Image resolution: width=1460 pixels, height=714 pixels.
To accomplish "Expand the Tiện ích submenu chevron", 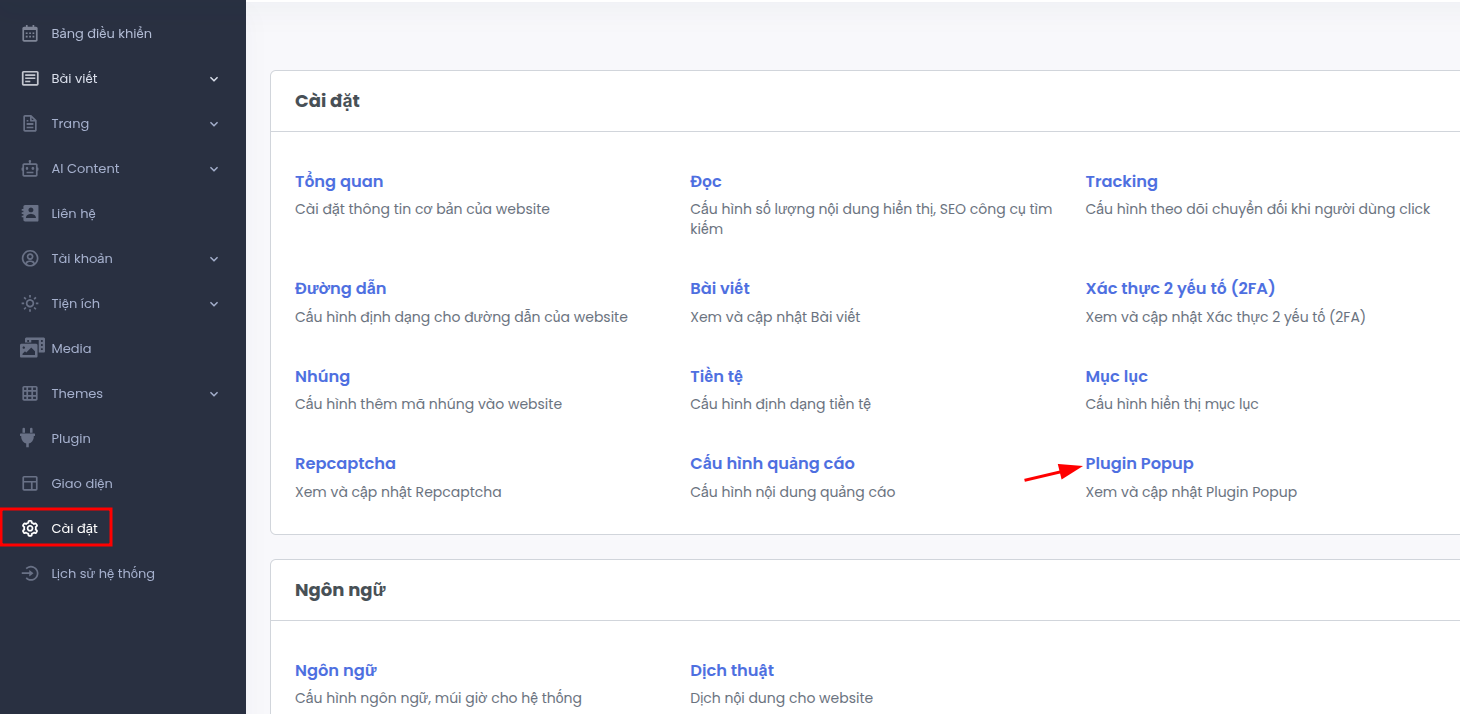I will coord(214,304).
